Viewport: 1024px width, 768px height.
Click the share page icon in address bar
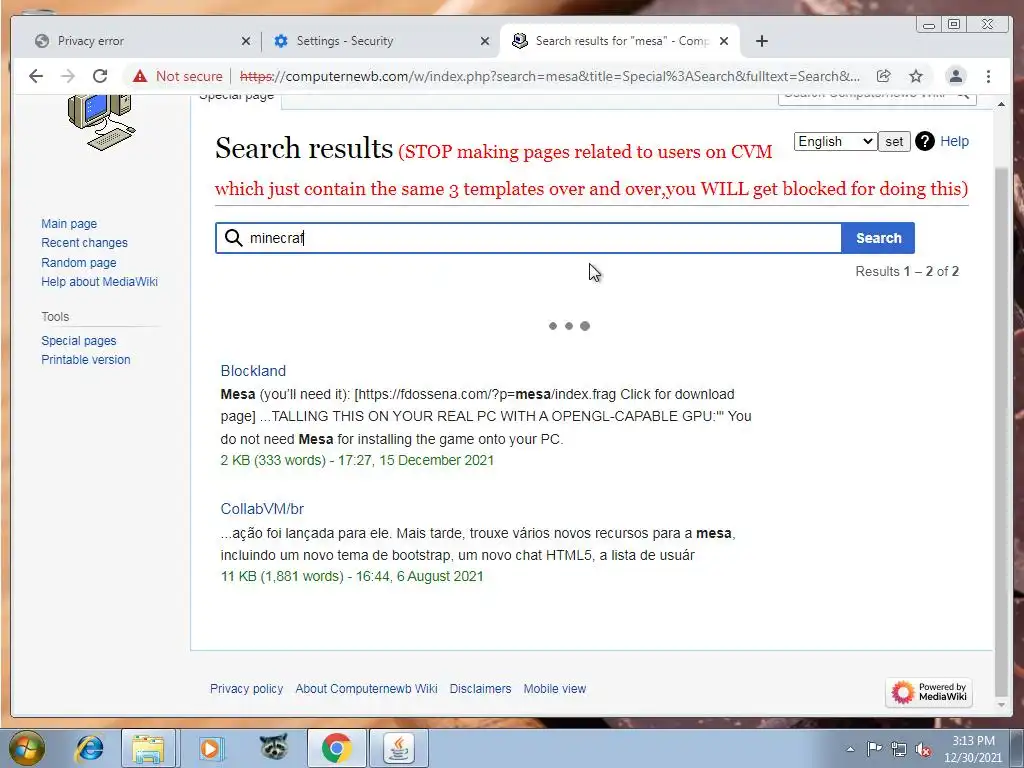point(884,76)
